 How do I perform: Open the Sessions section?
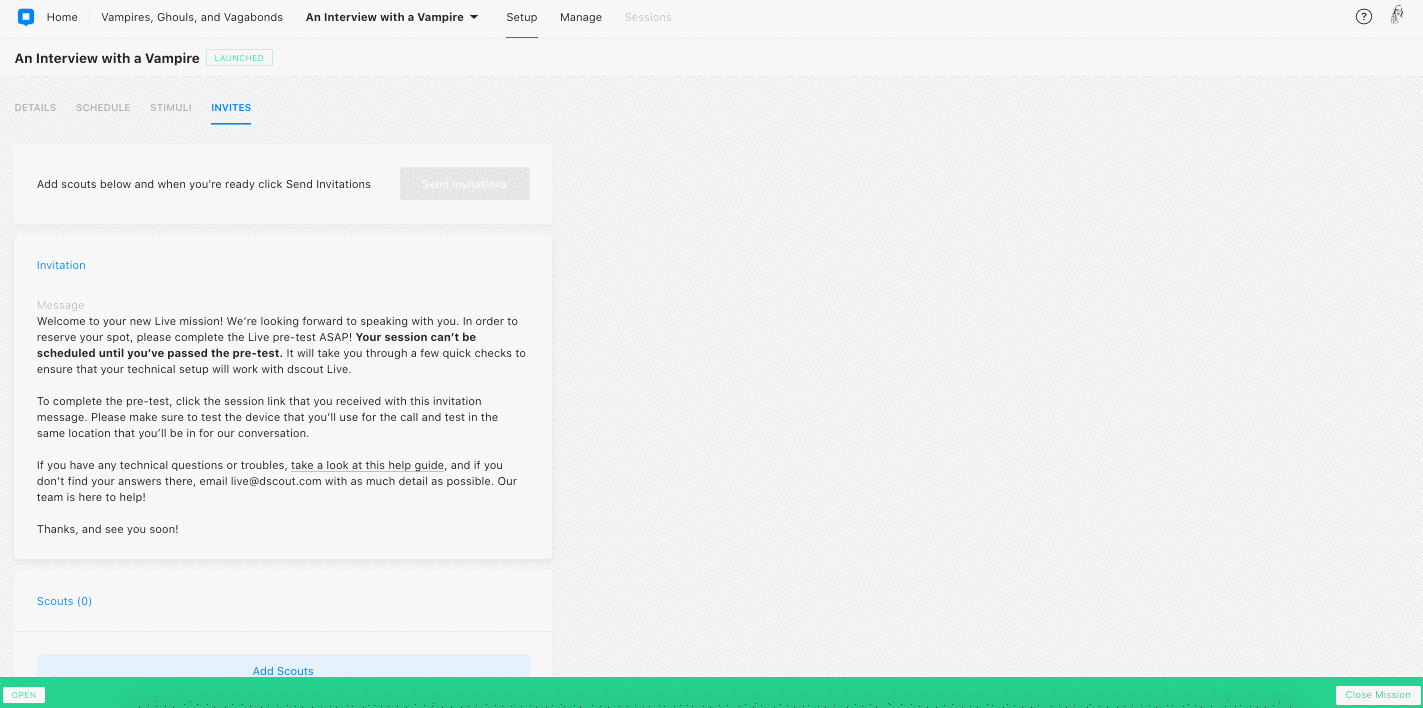point(648,17)
